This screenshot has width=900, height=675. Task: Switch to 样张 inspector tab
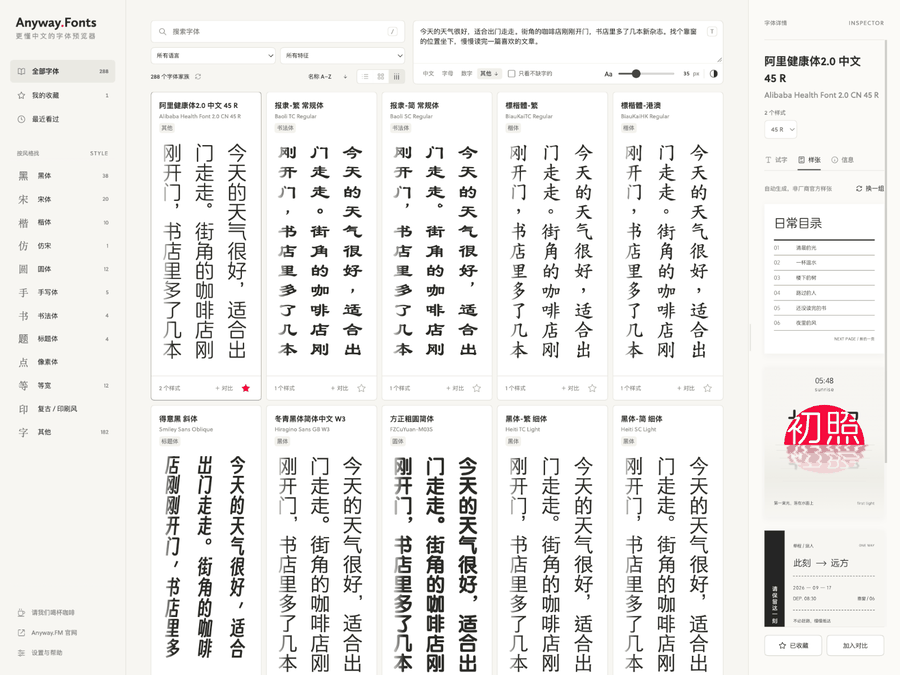tap(809, 160)
